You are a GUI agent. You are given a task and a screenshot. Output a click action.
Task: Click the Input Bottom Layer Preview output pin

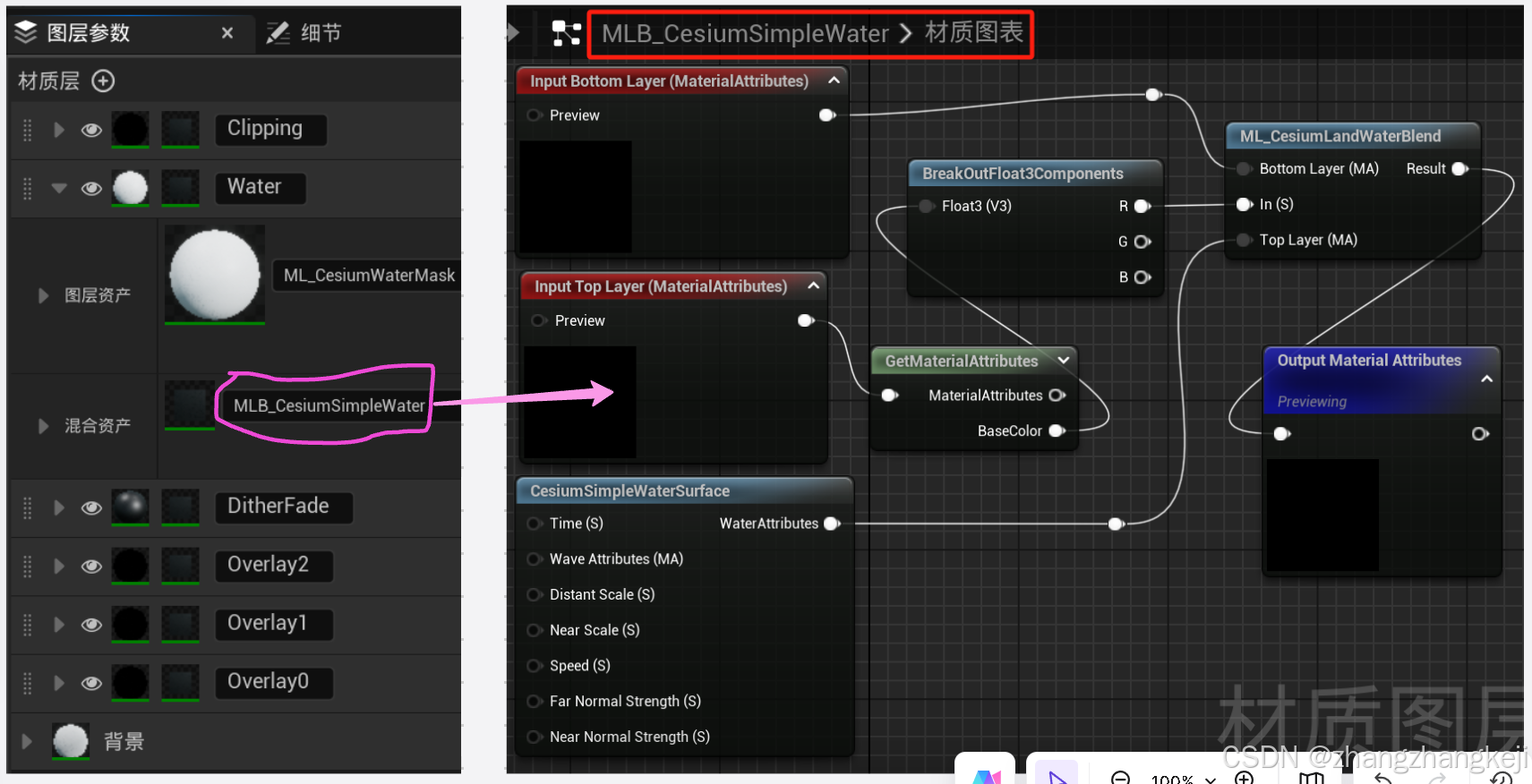pyautogui.click(x=827, y=115)
